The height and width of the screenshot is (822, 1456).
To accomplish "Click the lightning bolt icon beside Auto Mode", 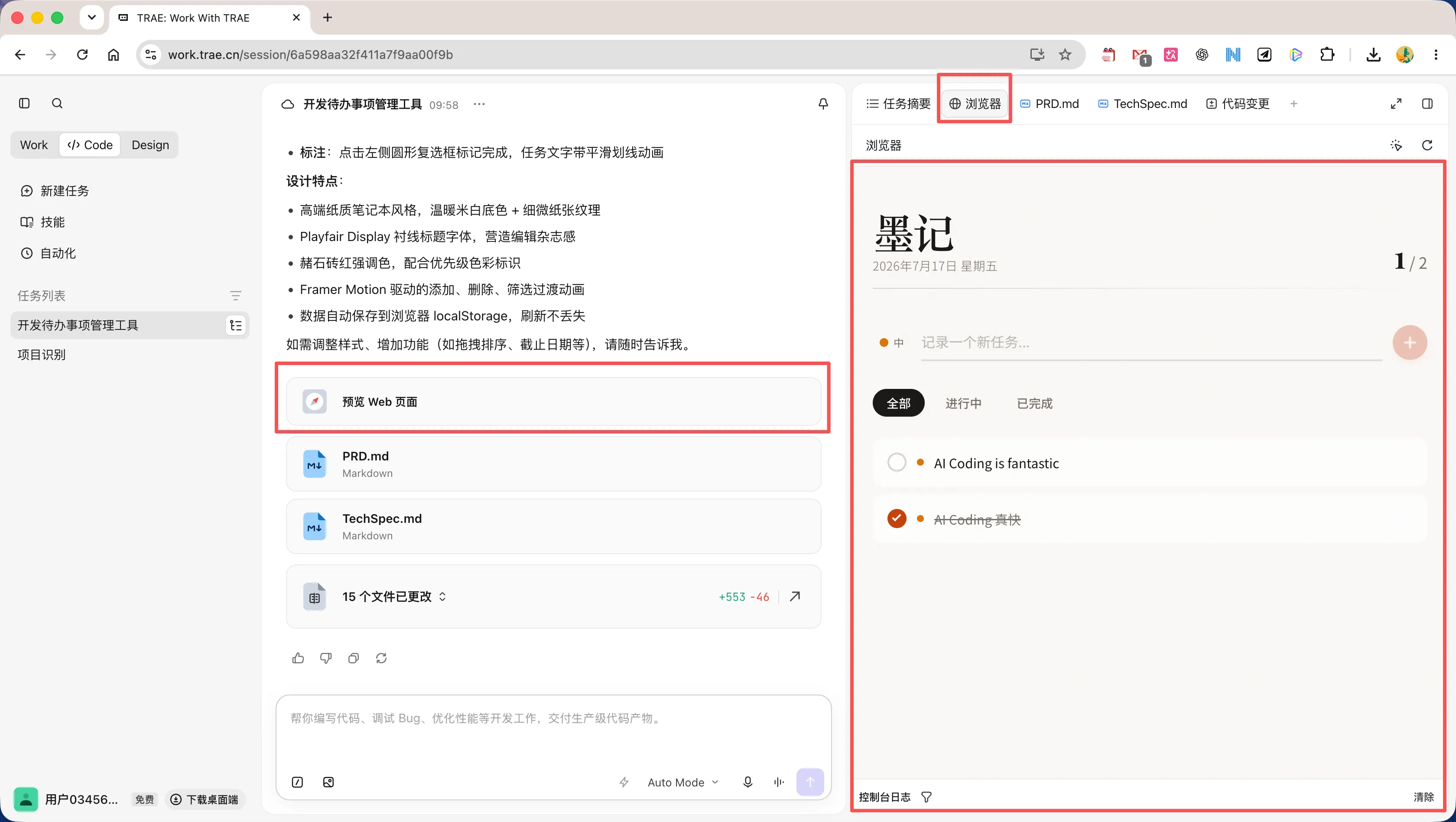I will click(624, 783).
